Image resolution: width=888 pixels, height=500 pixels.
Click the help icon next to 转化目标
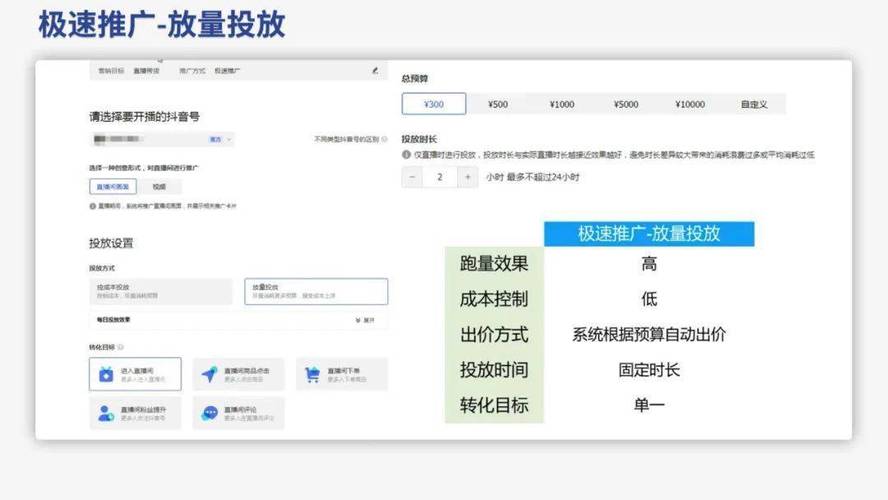120,347
